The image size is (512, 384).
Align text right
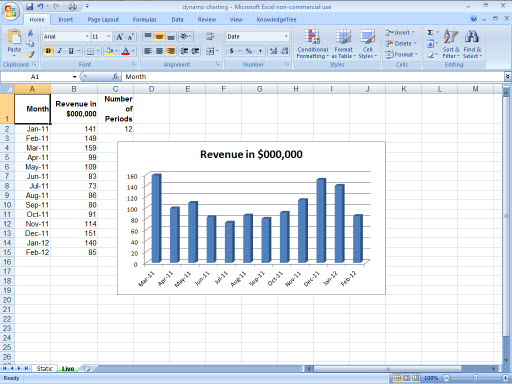coord(171,51)
